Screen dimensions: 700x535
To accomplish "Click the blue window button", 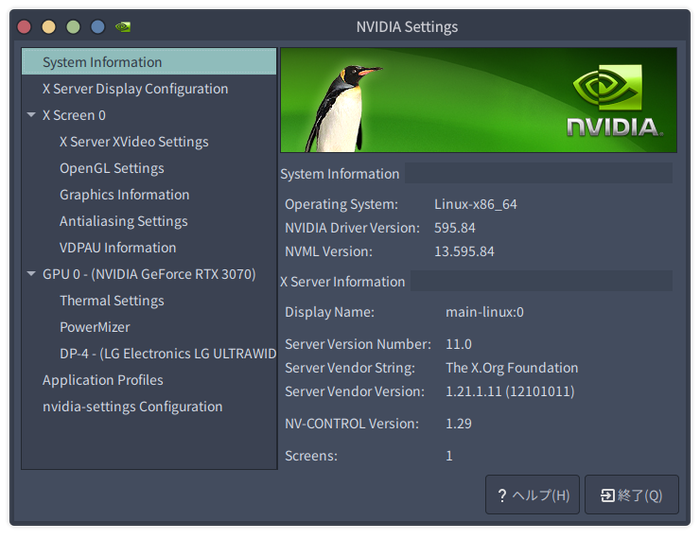I will pos(98,27).
